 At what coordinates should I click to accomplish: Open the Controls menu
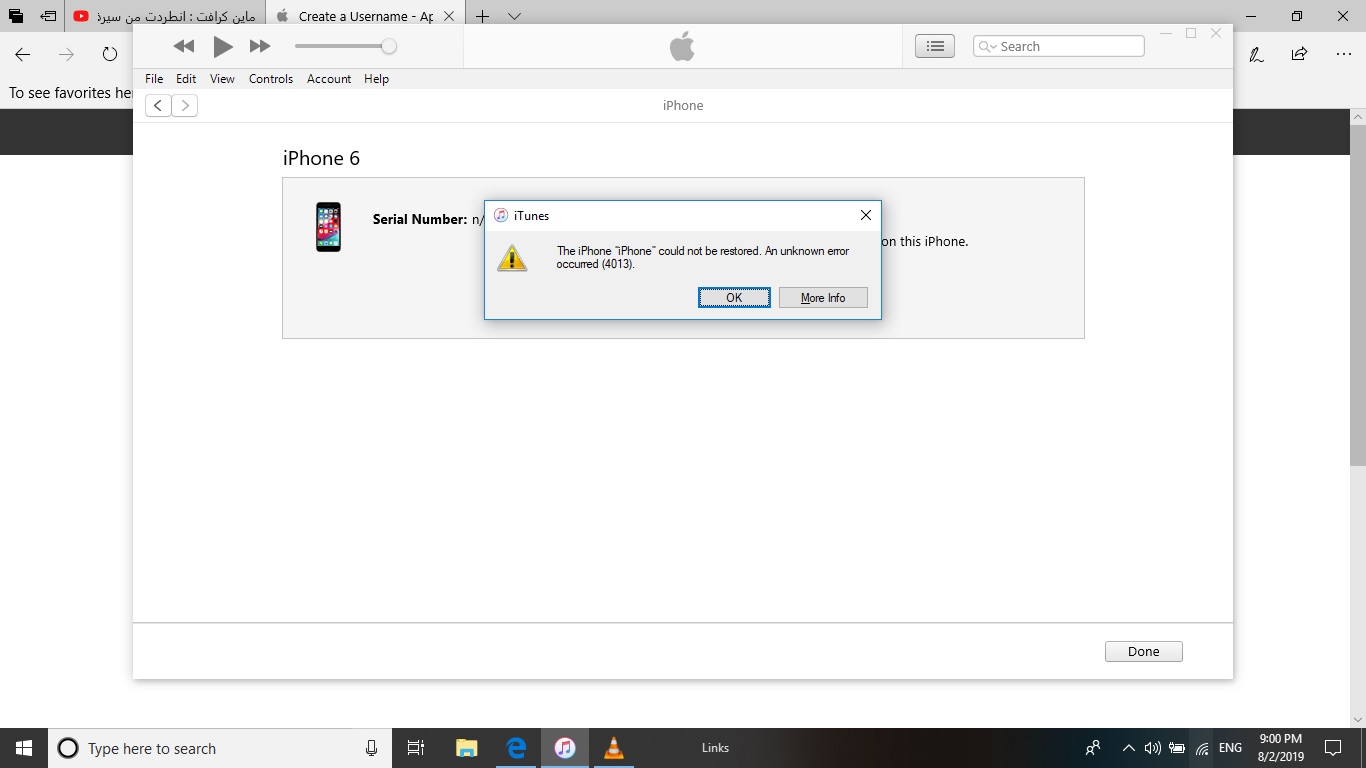(x=271, y=79)
